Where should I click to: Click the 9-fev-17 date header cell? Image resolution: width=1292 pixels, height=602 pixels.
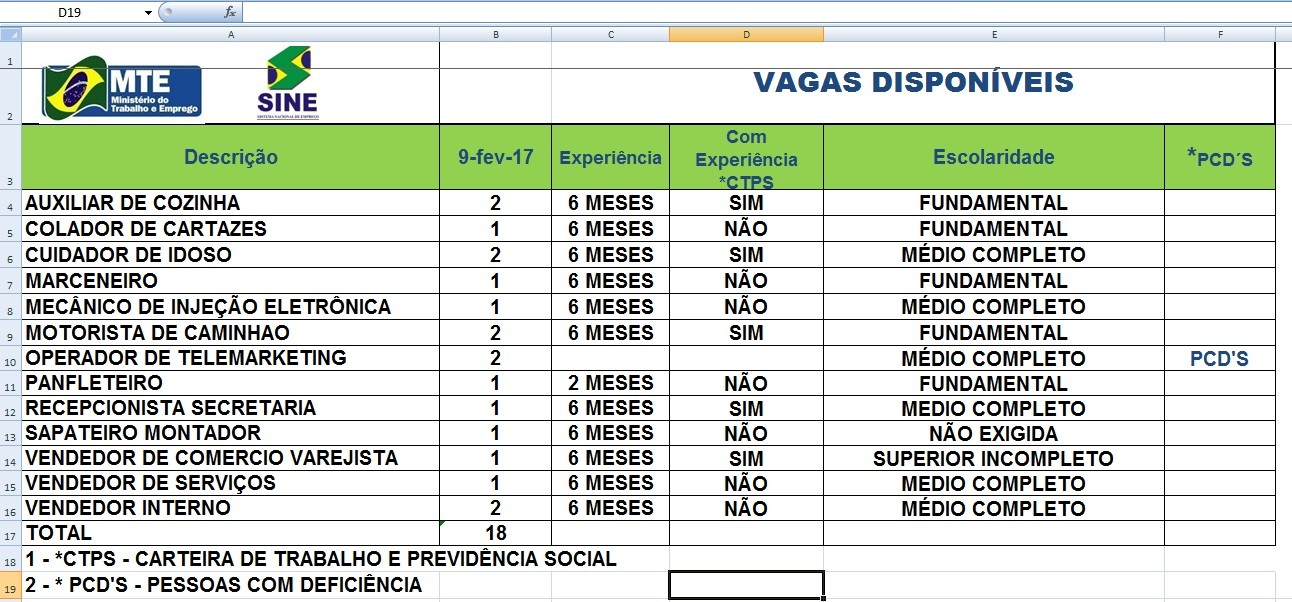tap(495, 157)
